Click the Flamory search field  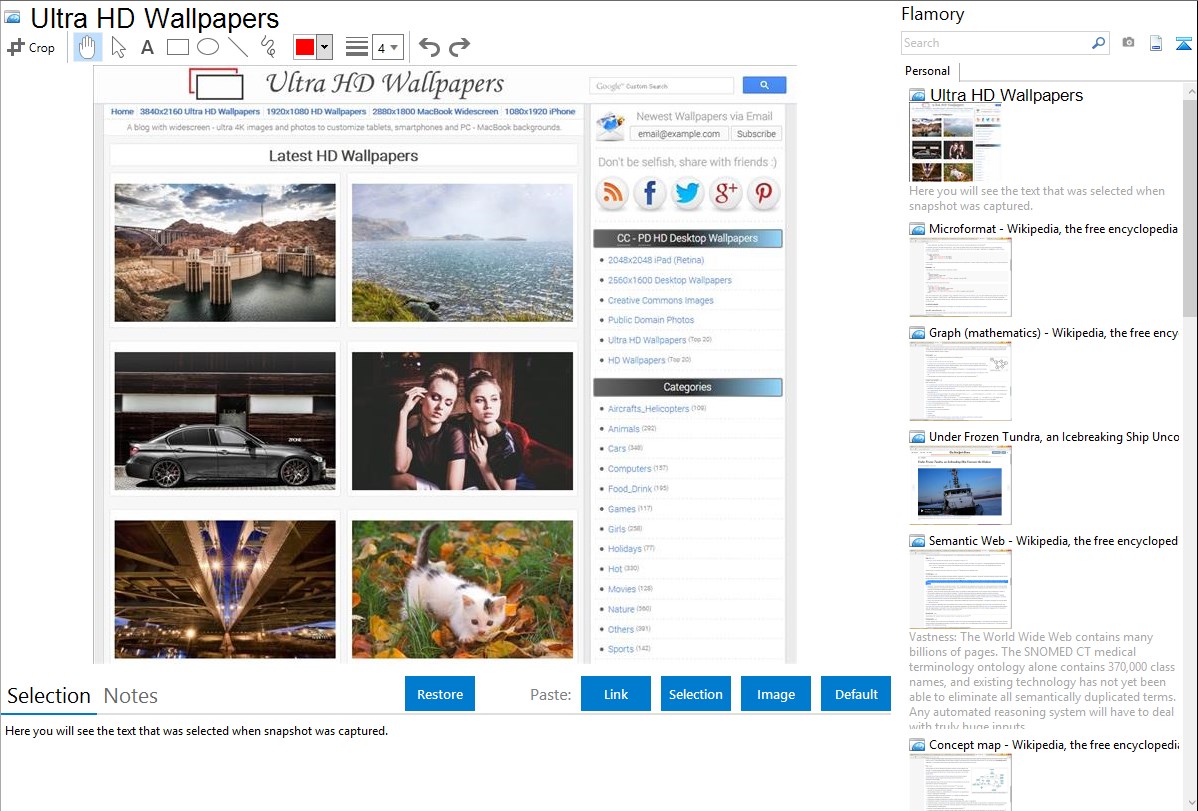point(995,43)
